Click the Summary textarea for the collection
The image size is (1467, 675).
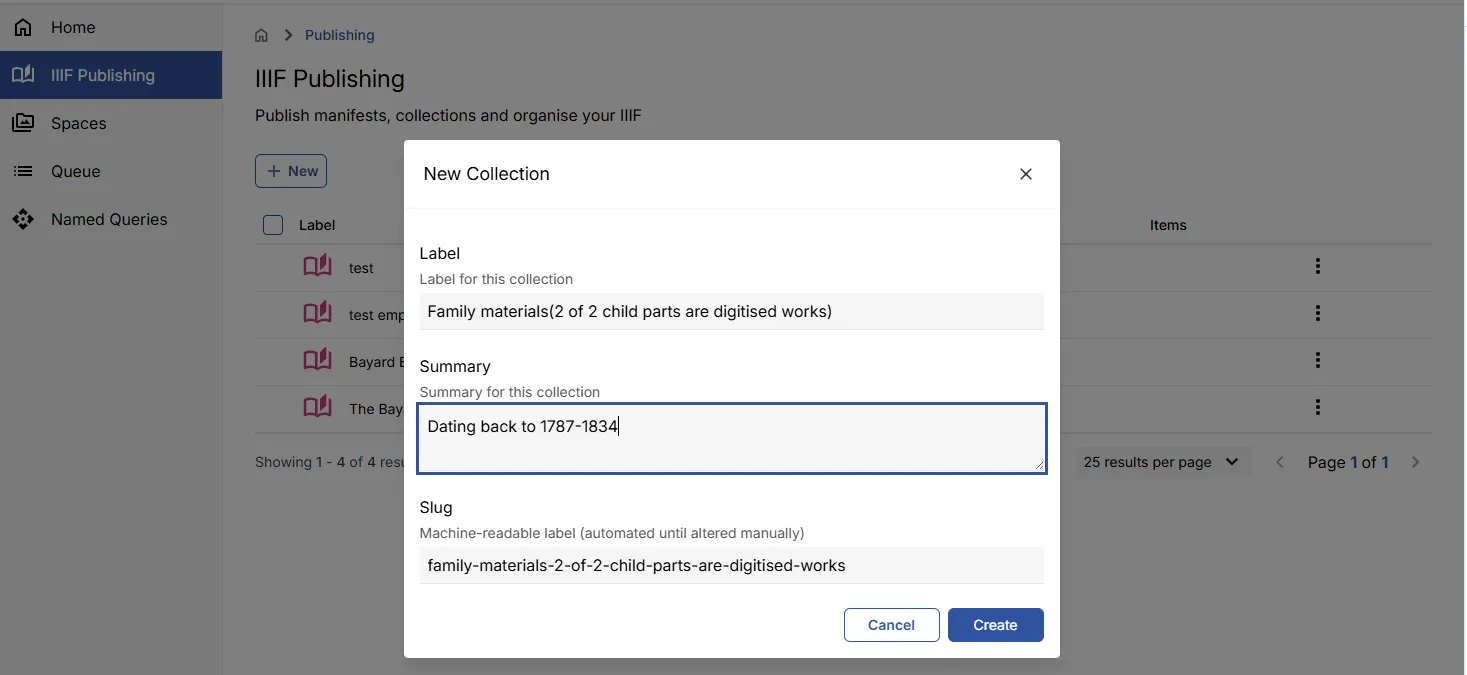(x=731, y=437)
